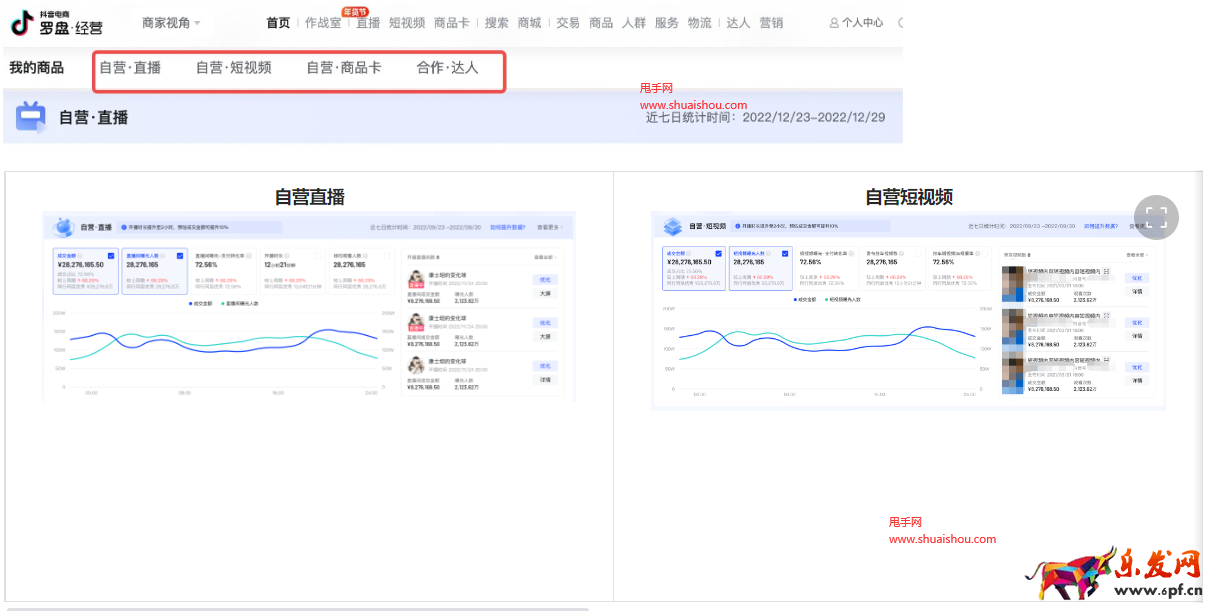This screenshot has width=1213, height=611.
Task: Uncheck 成交金额 checkbox in 自营直播 panel
Action: [111, 255]
